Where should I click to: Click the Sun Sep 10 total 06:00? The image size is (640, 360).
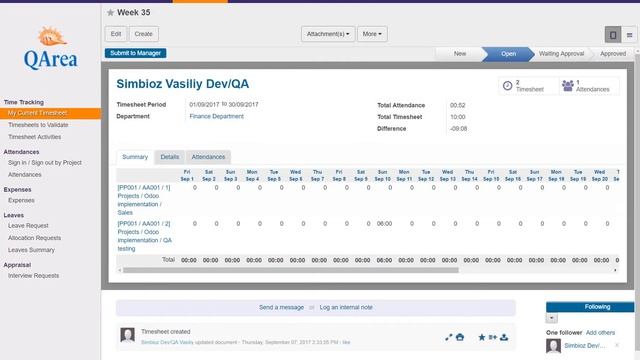384,260
